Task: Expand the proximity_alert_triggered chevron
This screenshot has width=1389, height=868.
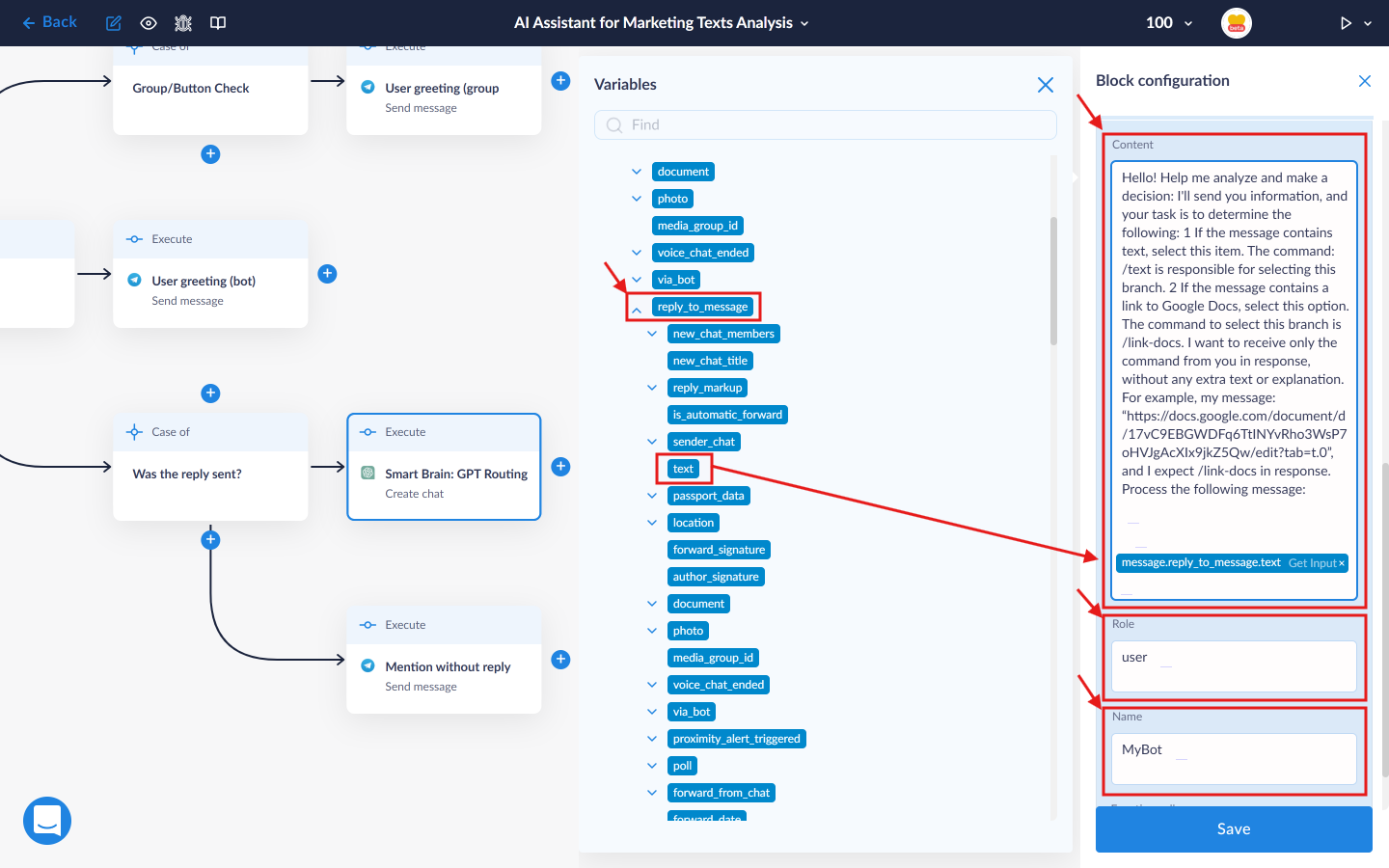Action: (x=652, y=739)
